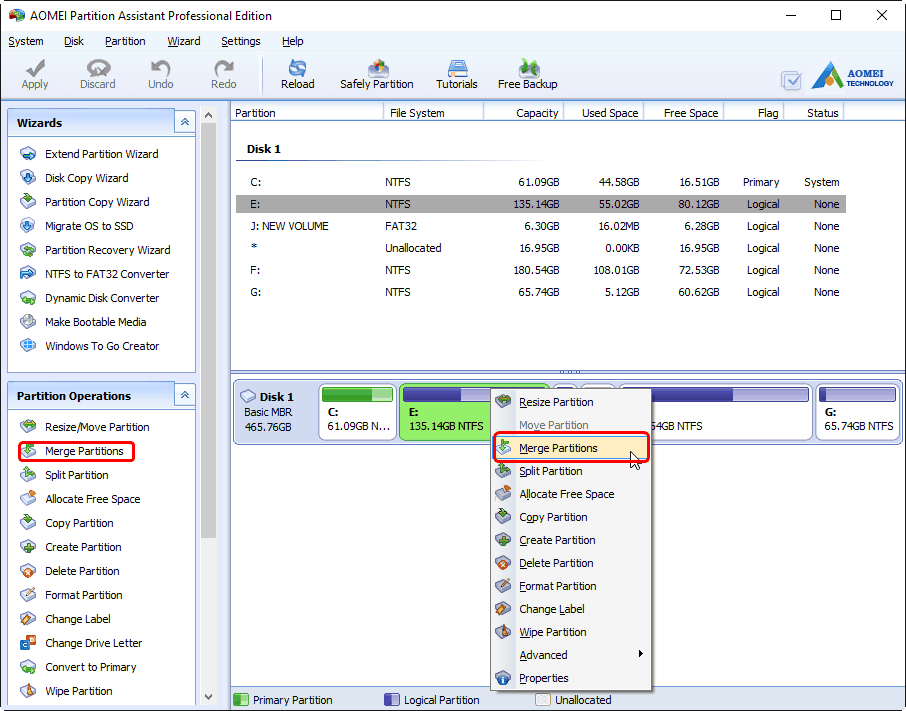Viewport: 906px width, 711px height.
Task: Click the Redo toolbar icon
Action: 224,74
